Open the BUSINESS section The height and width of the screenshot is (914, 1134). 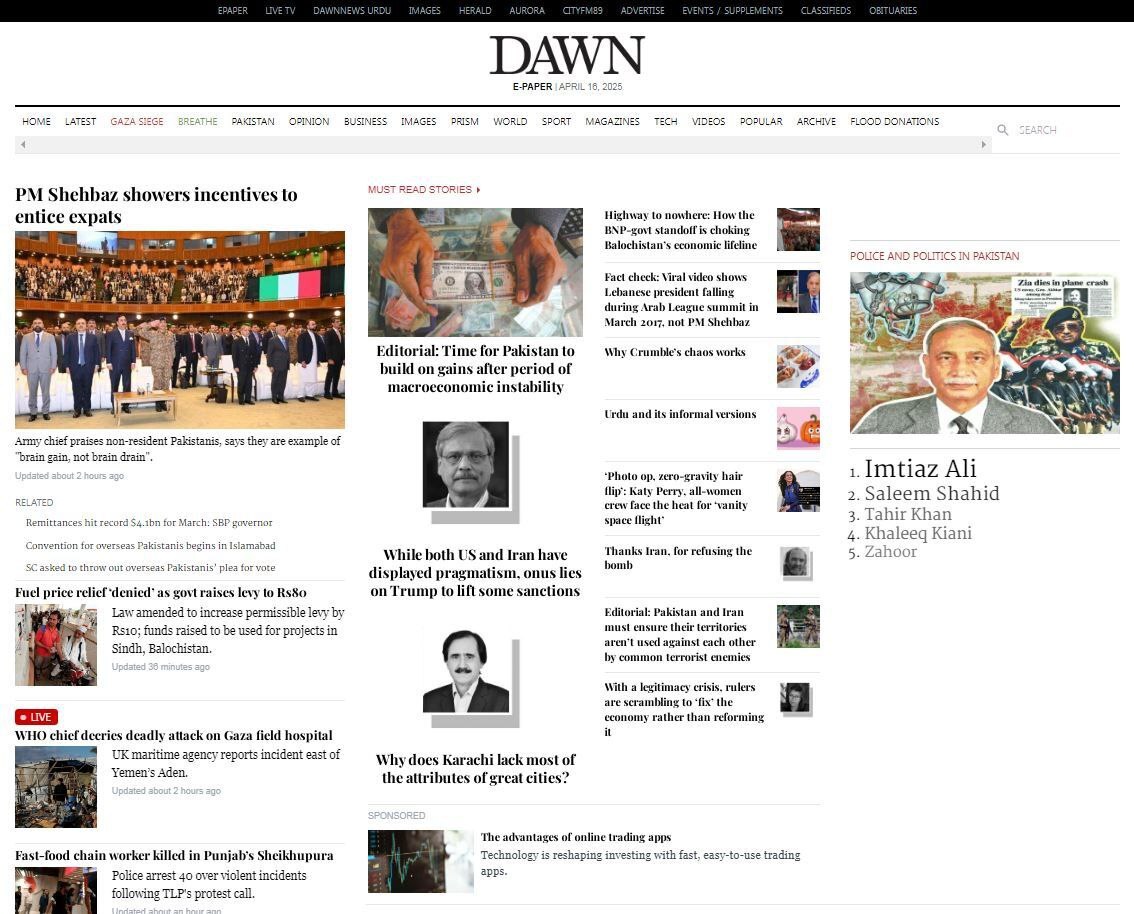365,121
